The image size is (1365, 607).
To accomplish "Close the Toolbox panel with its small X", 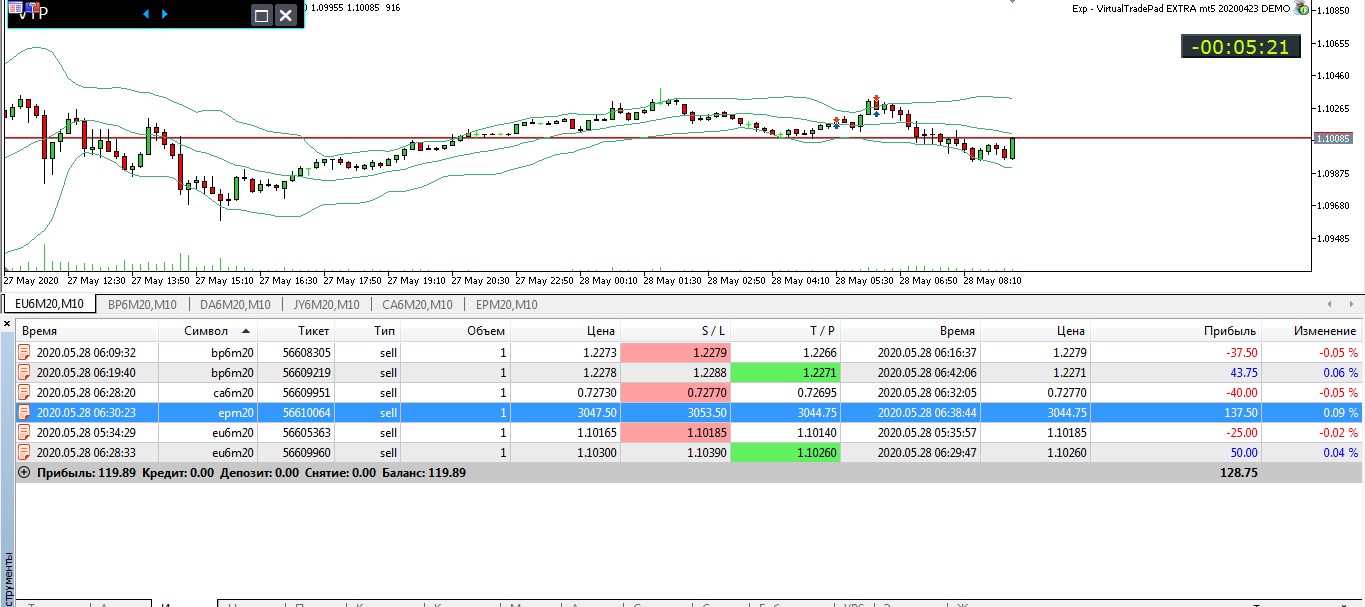I will pos(7,323).
